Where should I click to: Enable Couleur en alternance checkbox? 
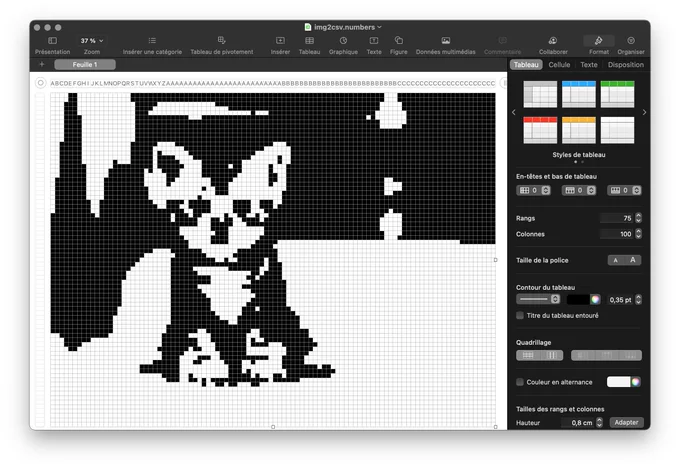tap(520, 382)
